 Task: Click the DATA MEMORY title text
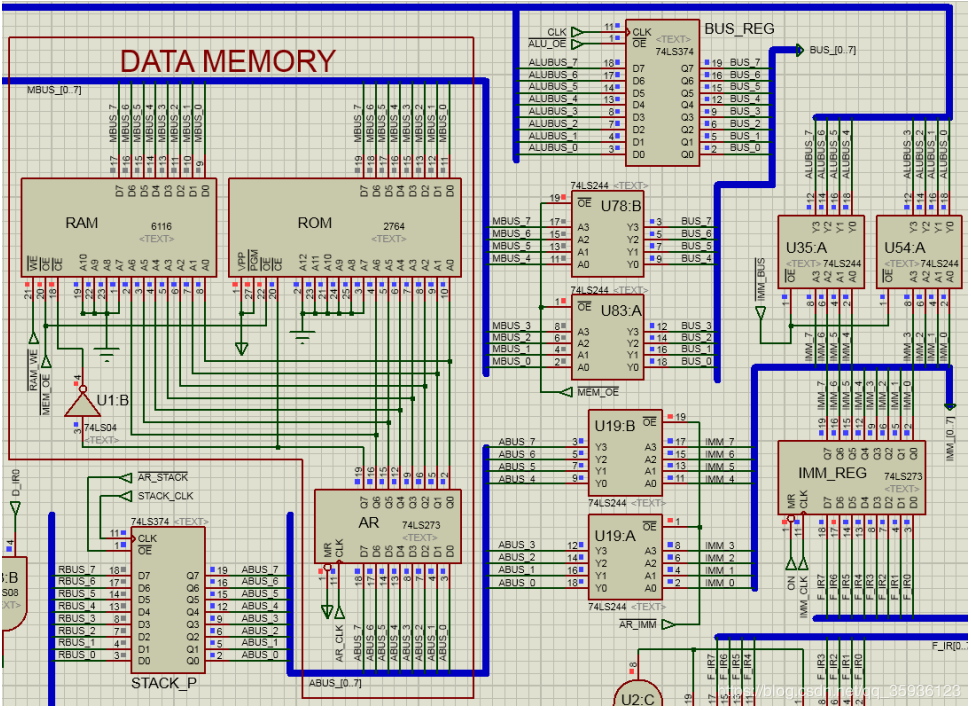pos(228,61)
